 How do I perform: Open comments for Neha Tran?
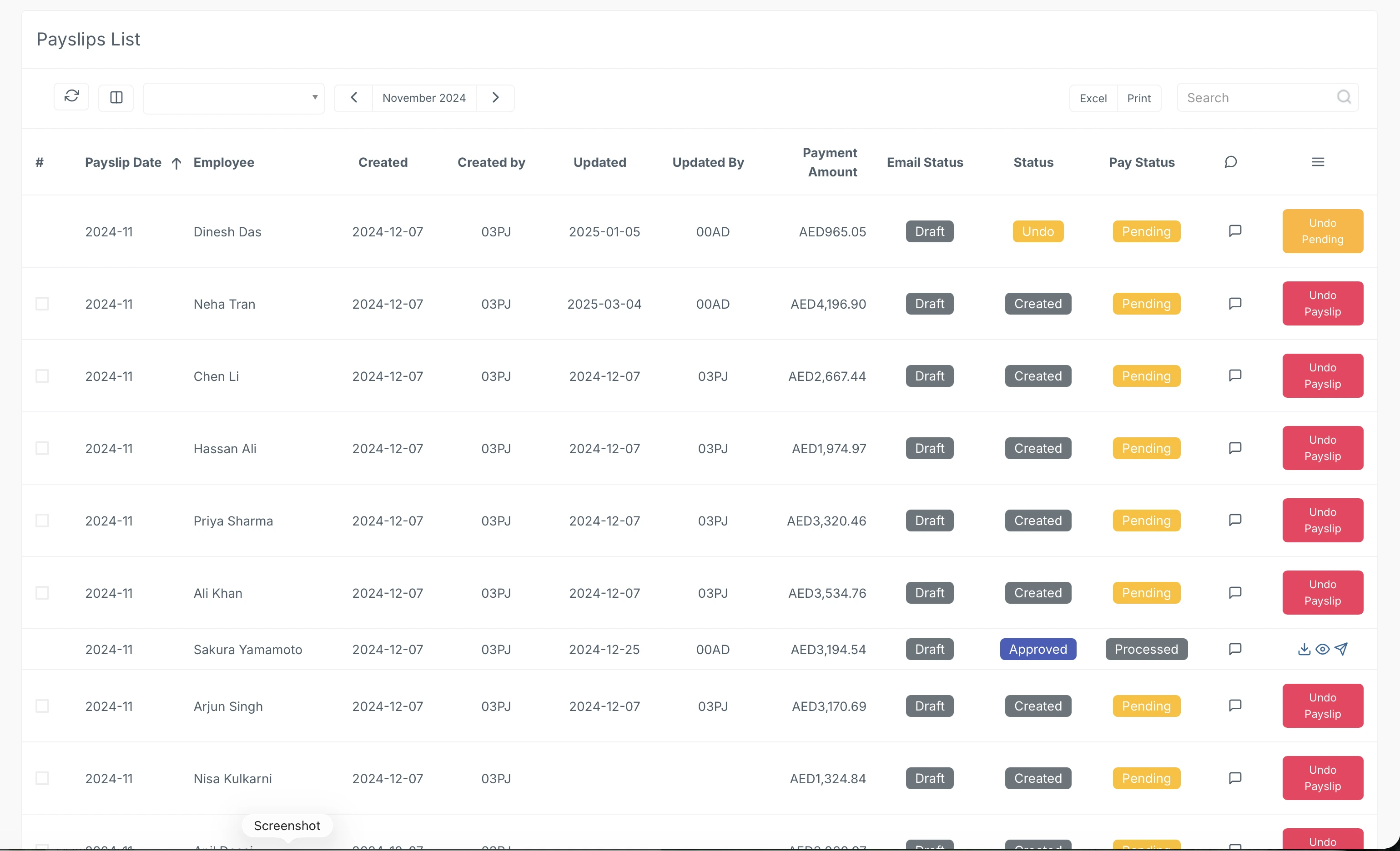pos(1234,304)
